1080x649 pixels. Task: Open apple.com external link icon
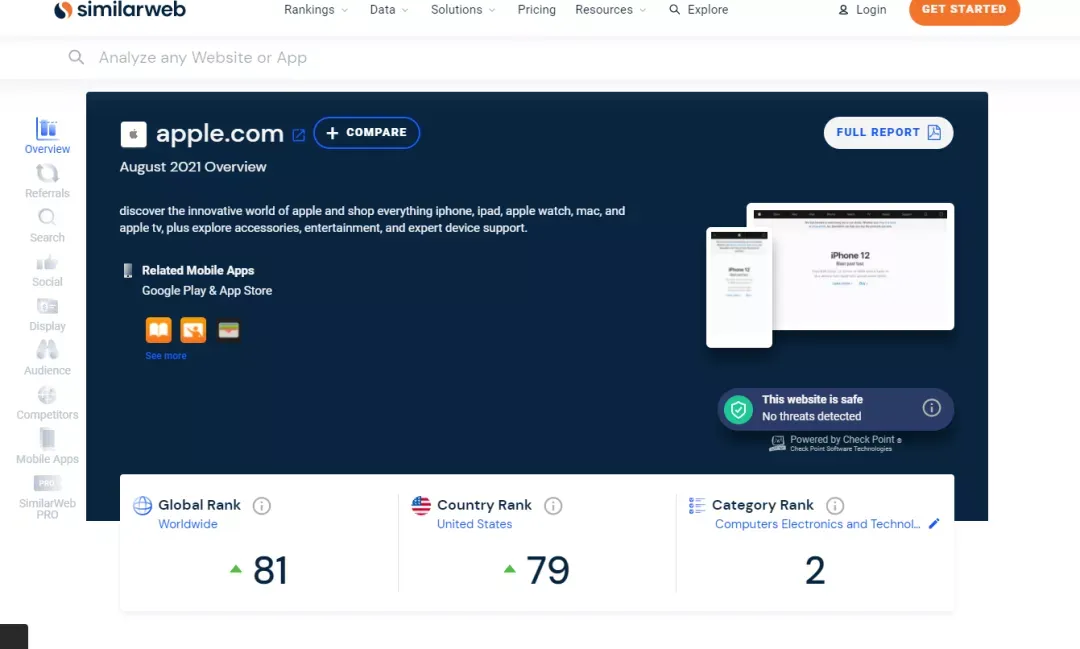[298, 135]
